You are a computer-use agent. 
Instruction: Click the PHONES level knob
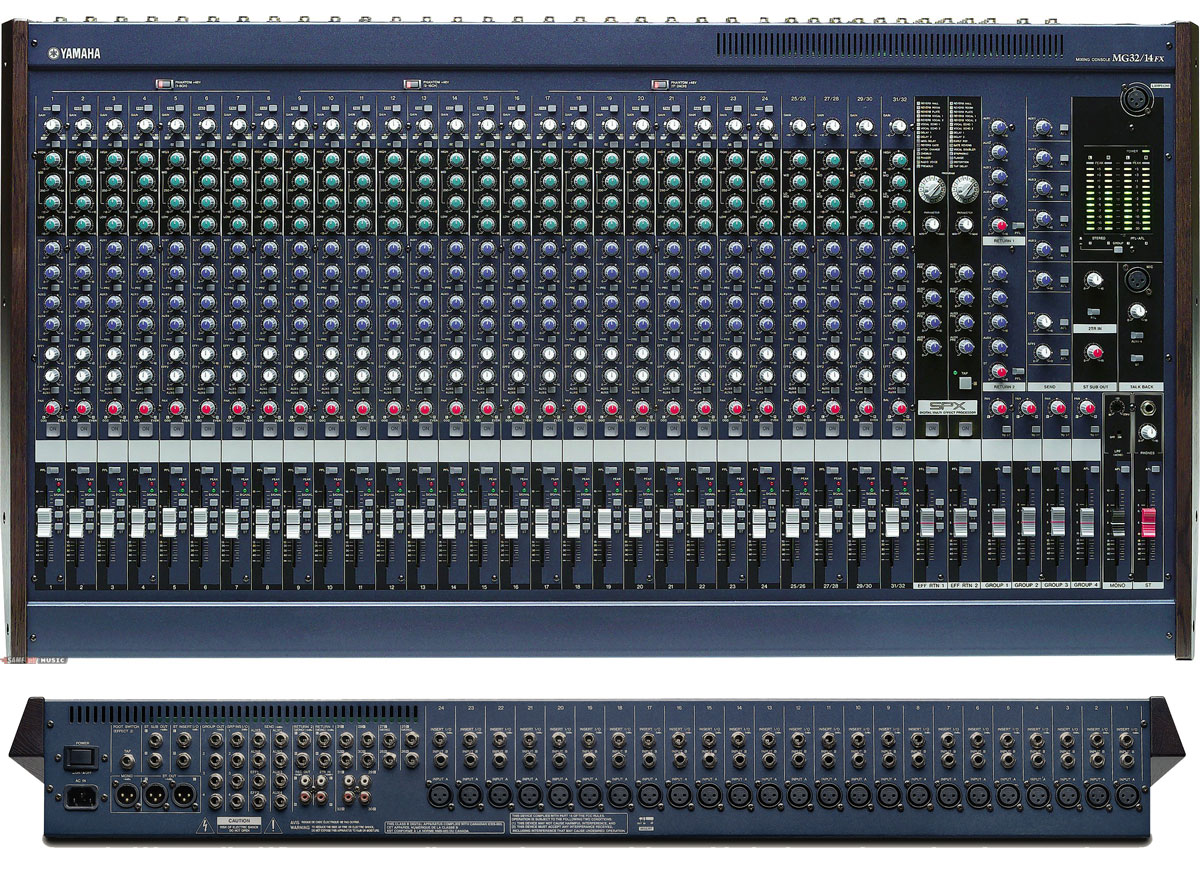1149,432
